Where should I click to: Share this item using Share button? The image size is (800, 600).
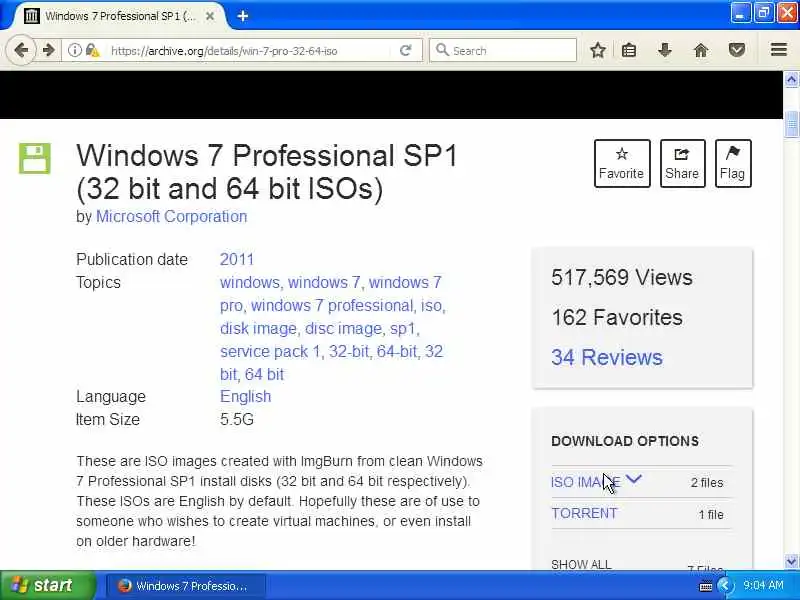[x=682, y=163]
